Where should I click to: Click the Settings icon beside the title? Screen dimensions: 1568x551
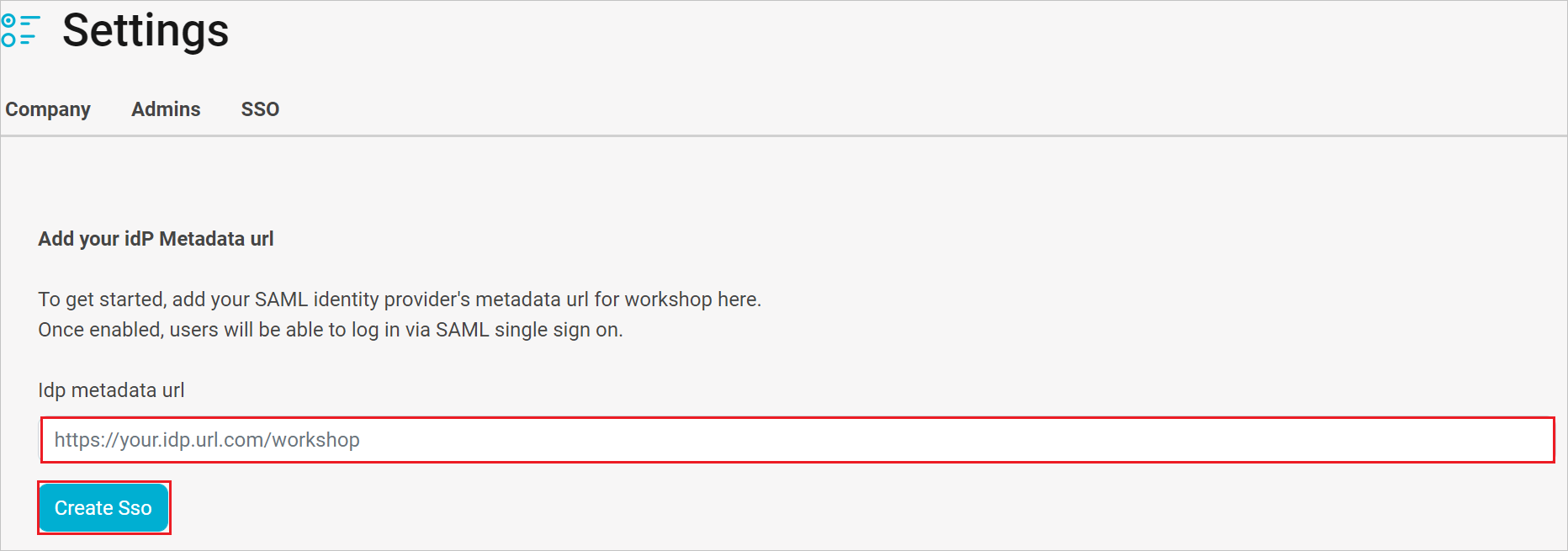coord(21,30)
